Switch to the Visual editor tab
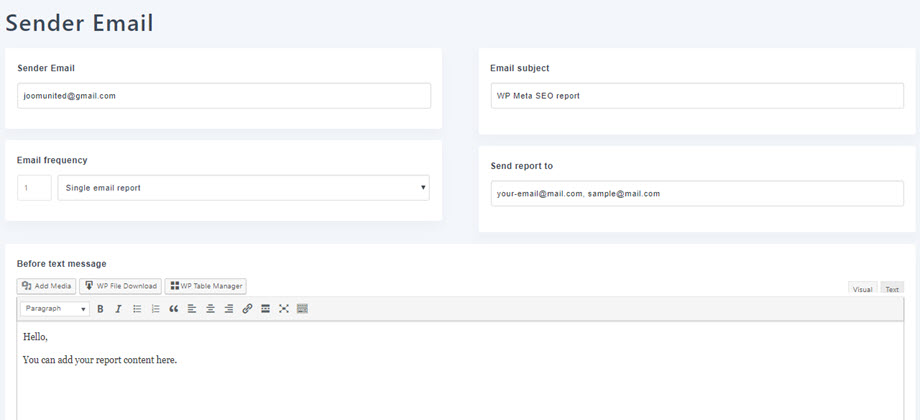Screen dimensions: 920x420 click(862, 289)
